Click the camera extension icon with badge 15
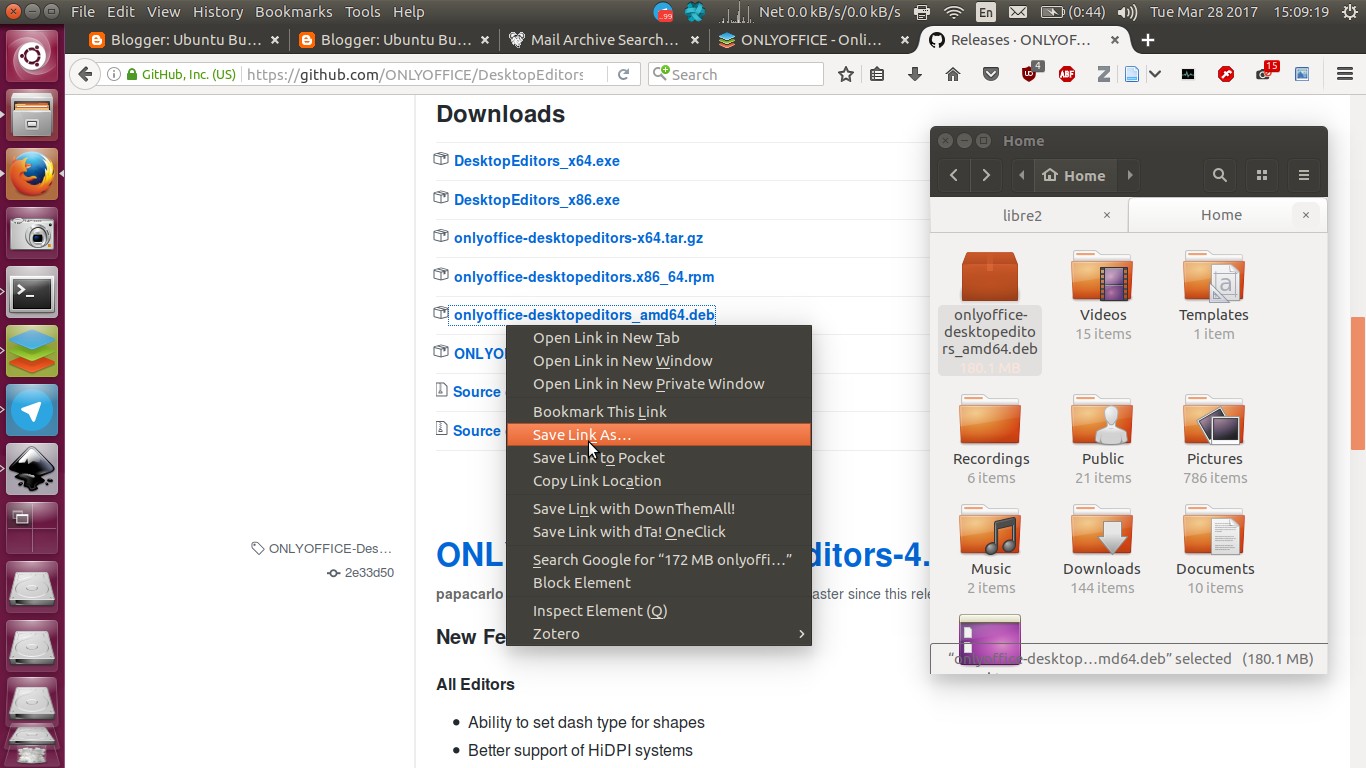The image size is (1366, 768). click(1266, 73)
